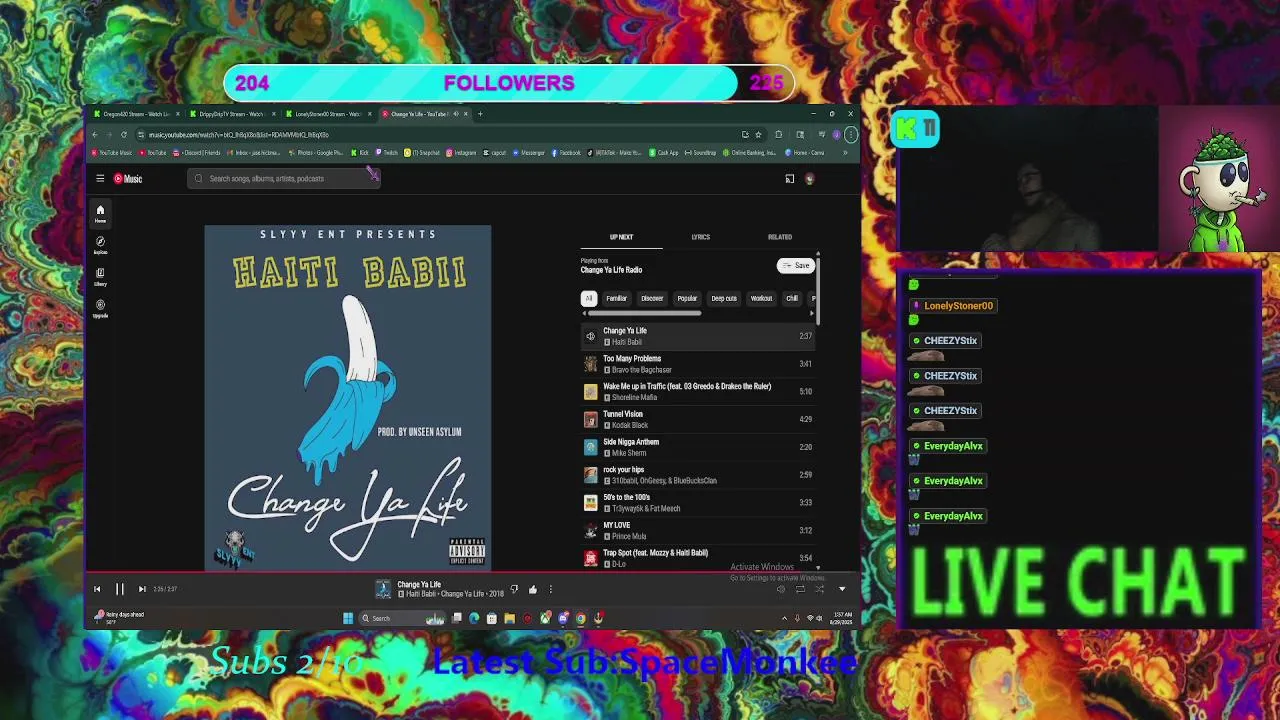Select the Deep cuts filter chip
The width and height of the screenshot is (1280, 720).
click(724, 298)
